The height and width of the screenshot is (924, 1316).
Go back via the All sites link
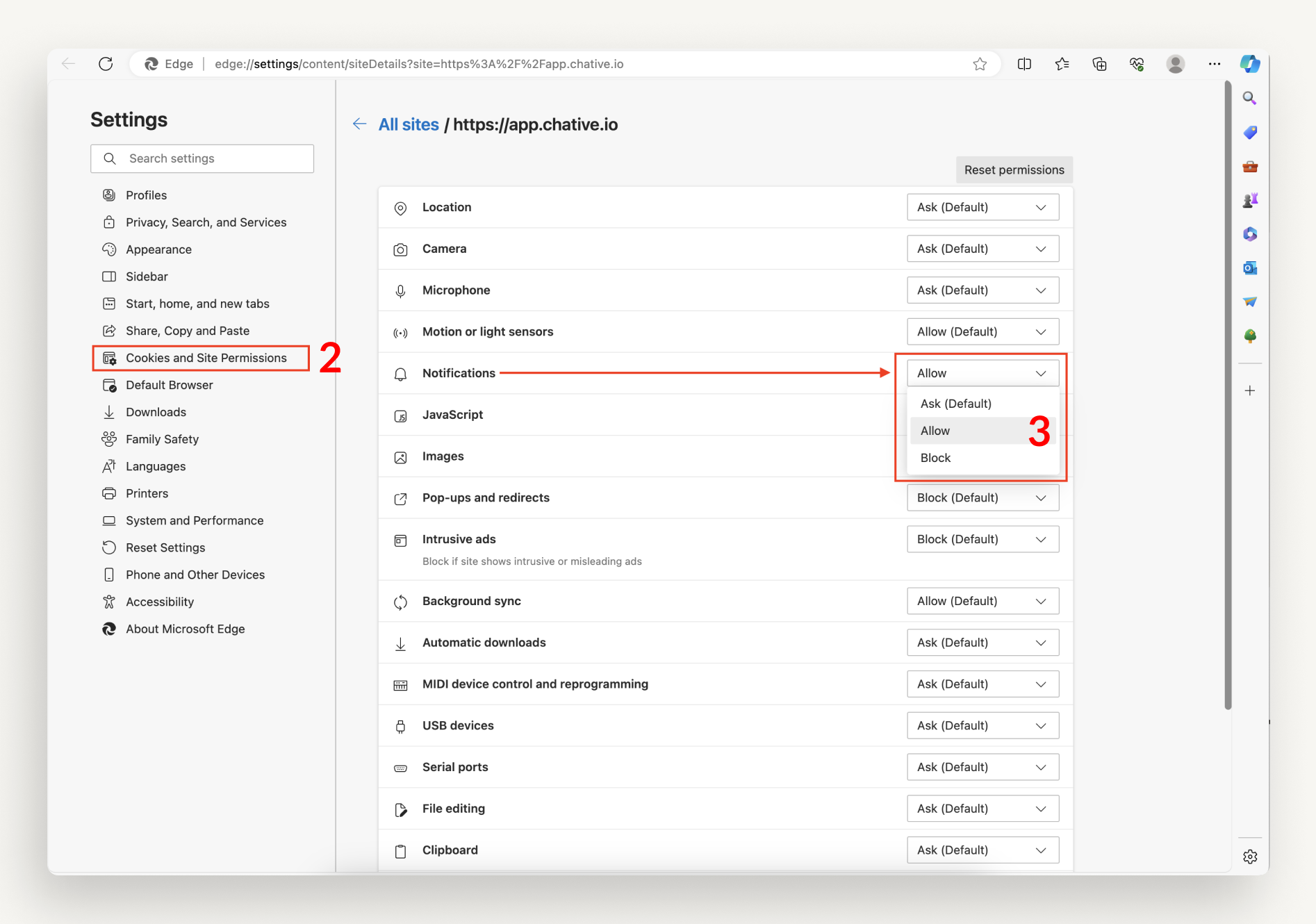coord(408,124)
